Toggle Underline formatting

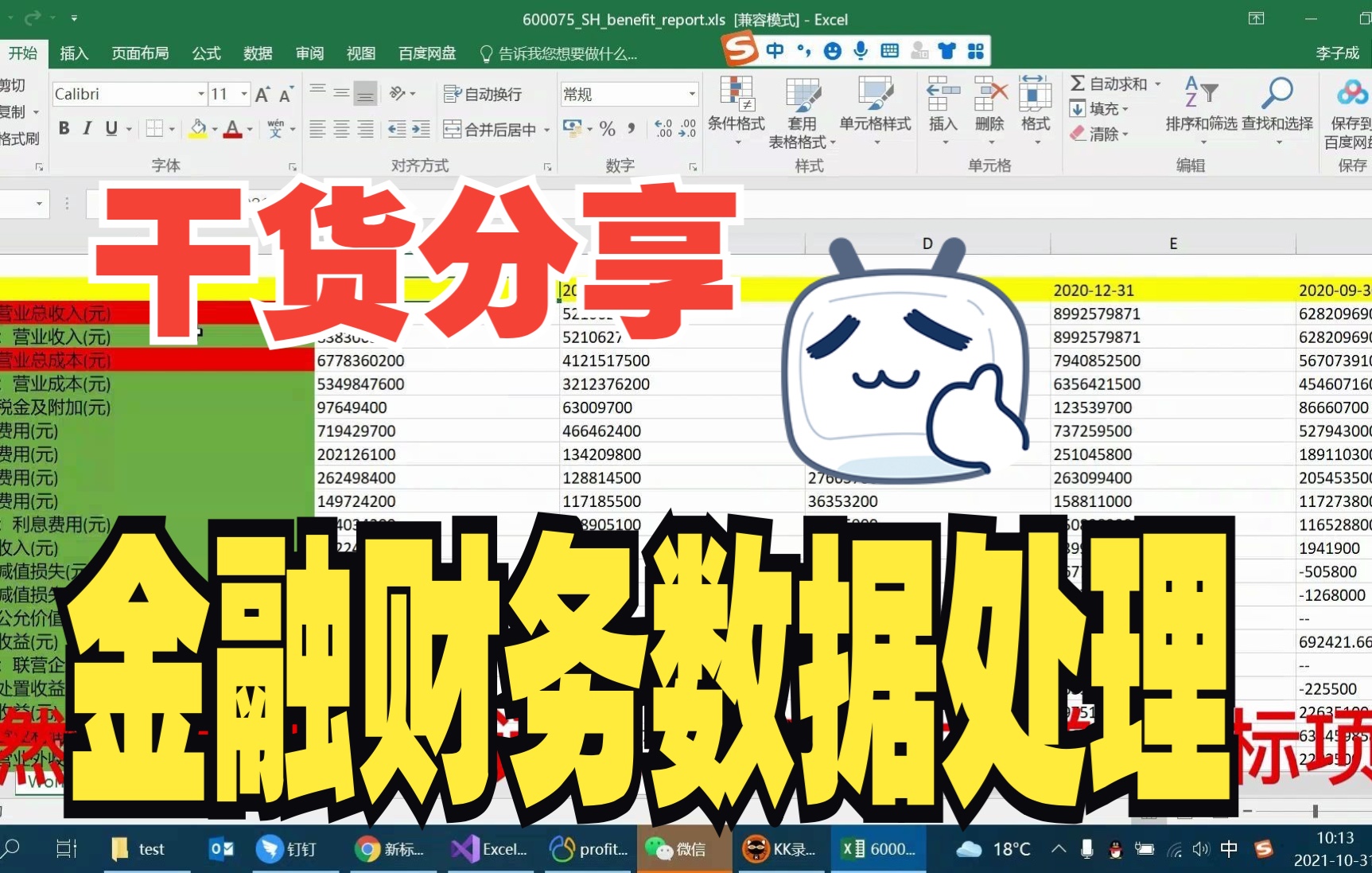[x=111, y=127]
